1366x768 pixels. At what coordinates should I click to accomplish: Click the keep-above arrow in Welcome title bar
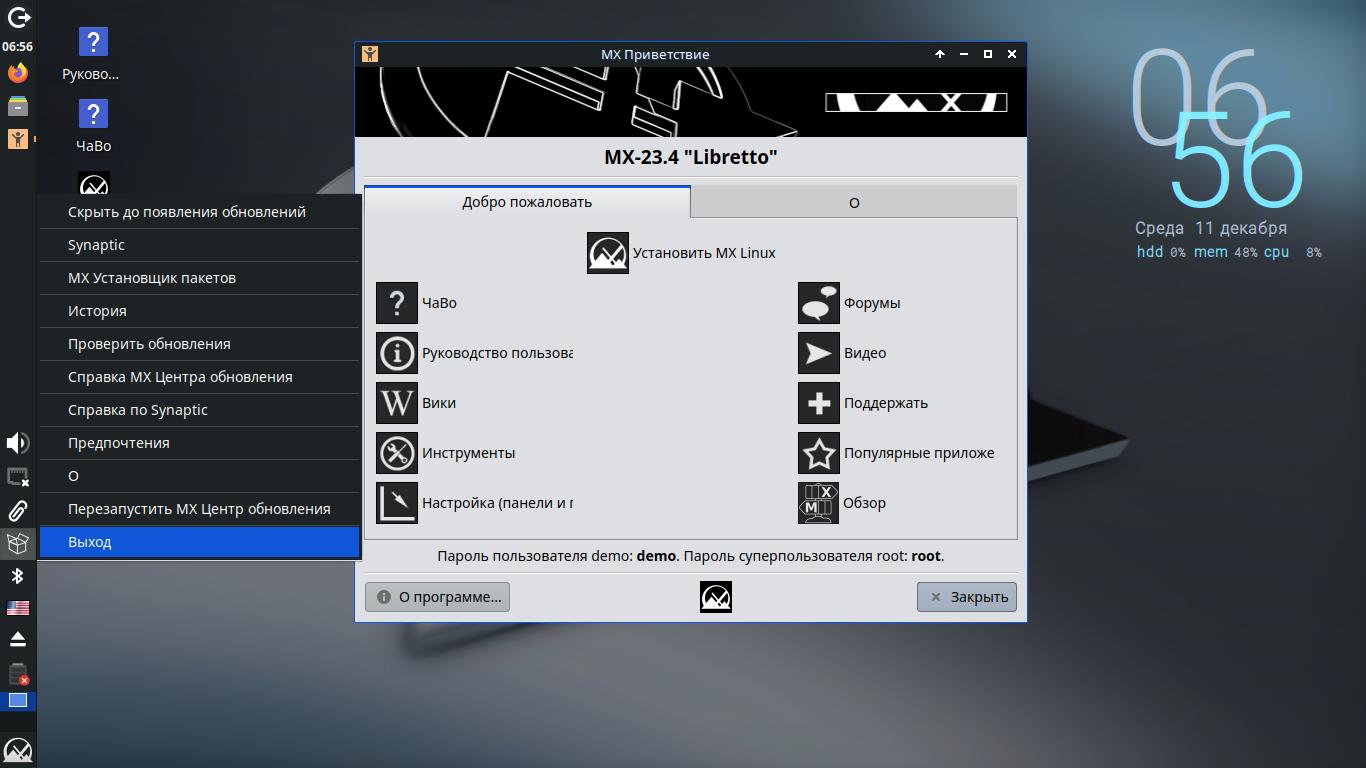tap(940, 54)
